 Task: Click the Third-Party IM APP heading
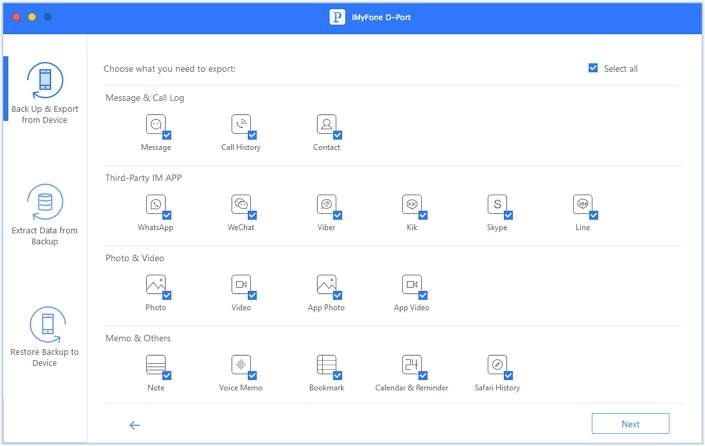tap(143, 178)
